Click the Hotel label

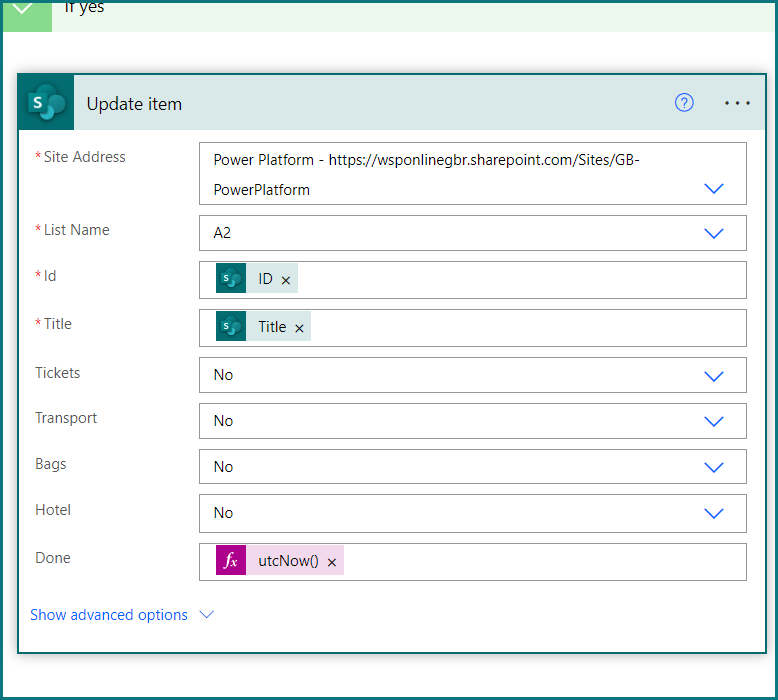(x=53, y=510)
